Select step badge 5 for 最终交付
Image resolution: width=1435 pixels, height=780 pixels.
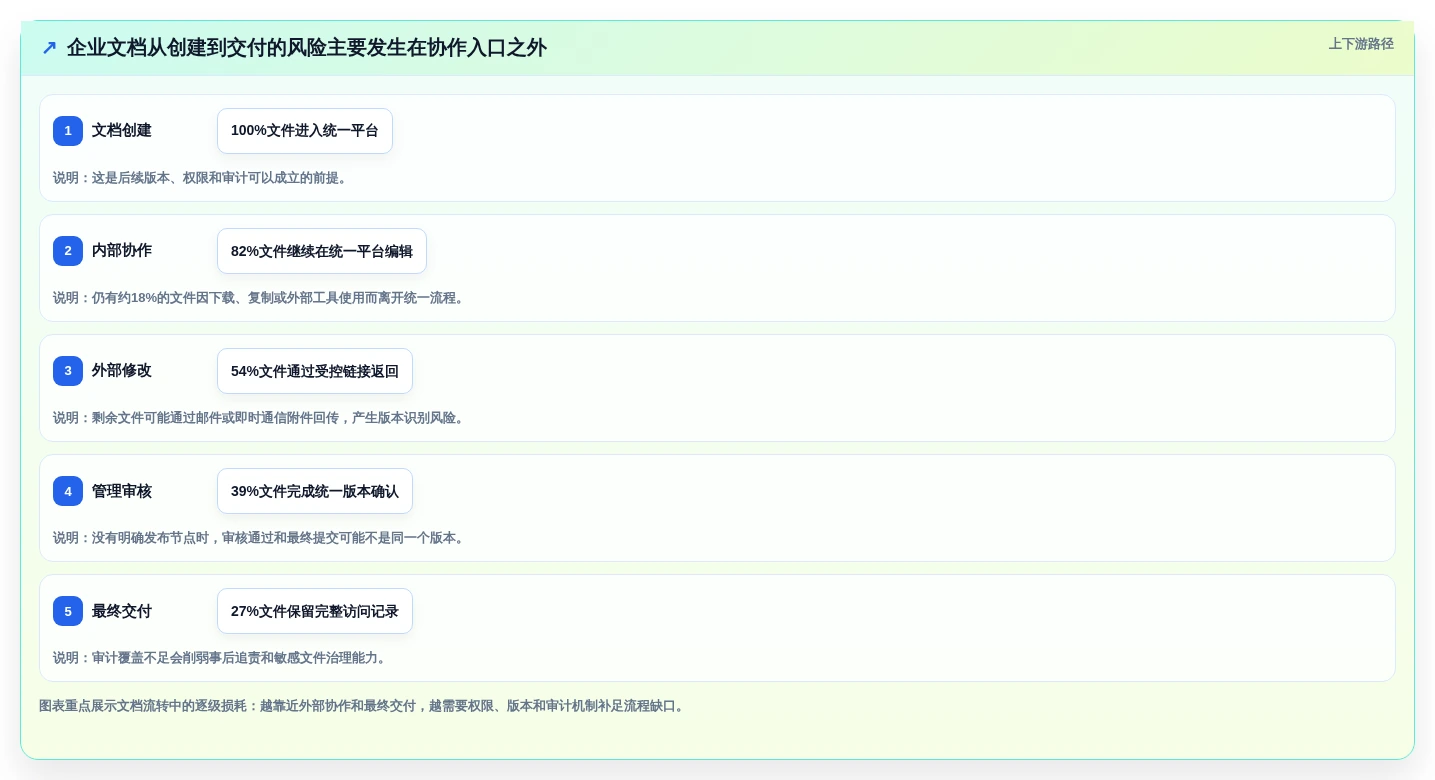[x=68, y=611]
